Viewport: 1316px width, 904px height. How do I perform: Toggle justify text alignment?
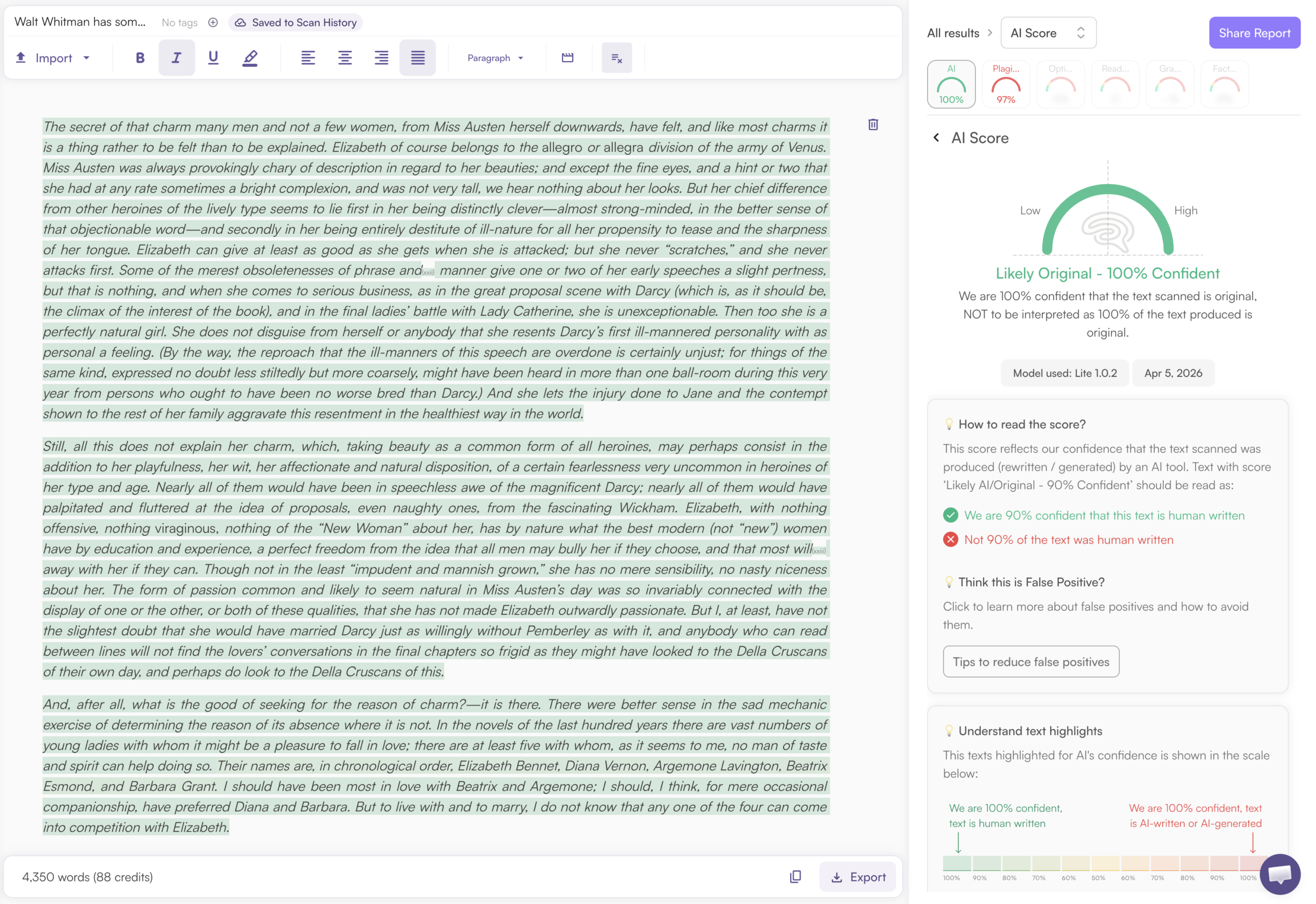pyautogui.click(x=417, y=58)
